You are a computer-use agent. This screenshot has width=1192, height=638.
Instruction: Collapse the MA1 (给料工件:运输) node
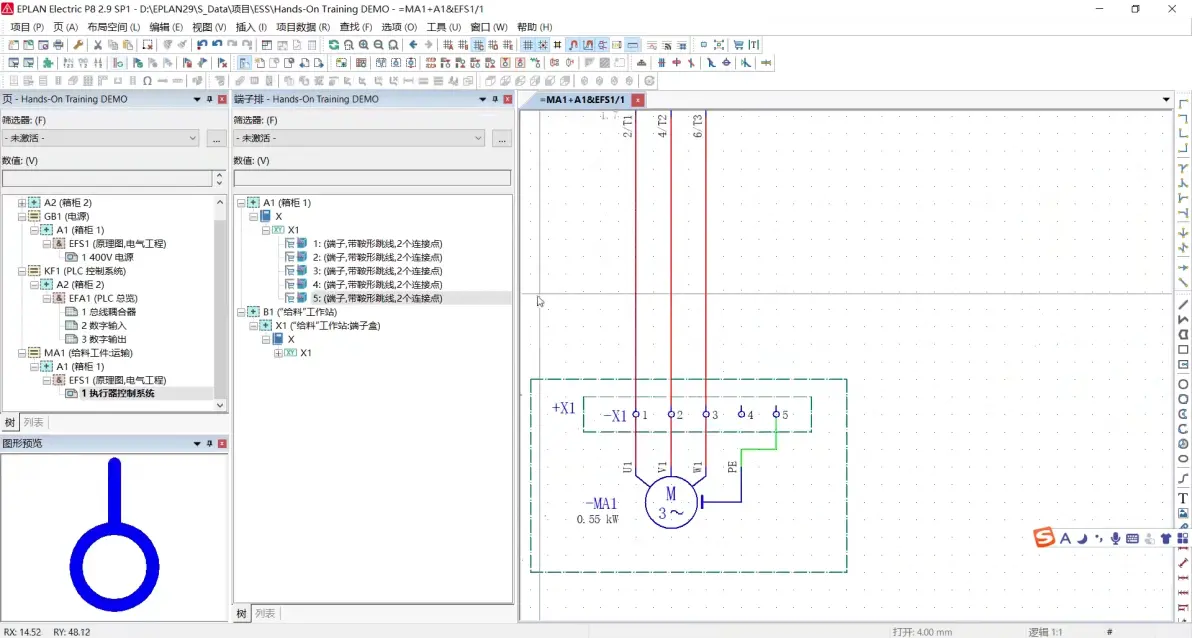[22, 354]
